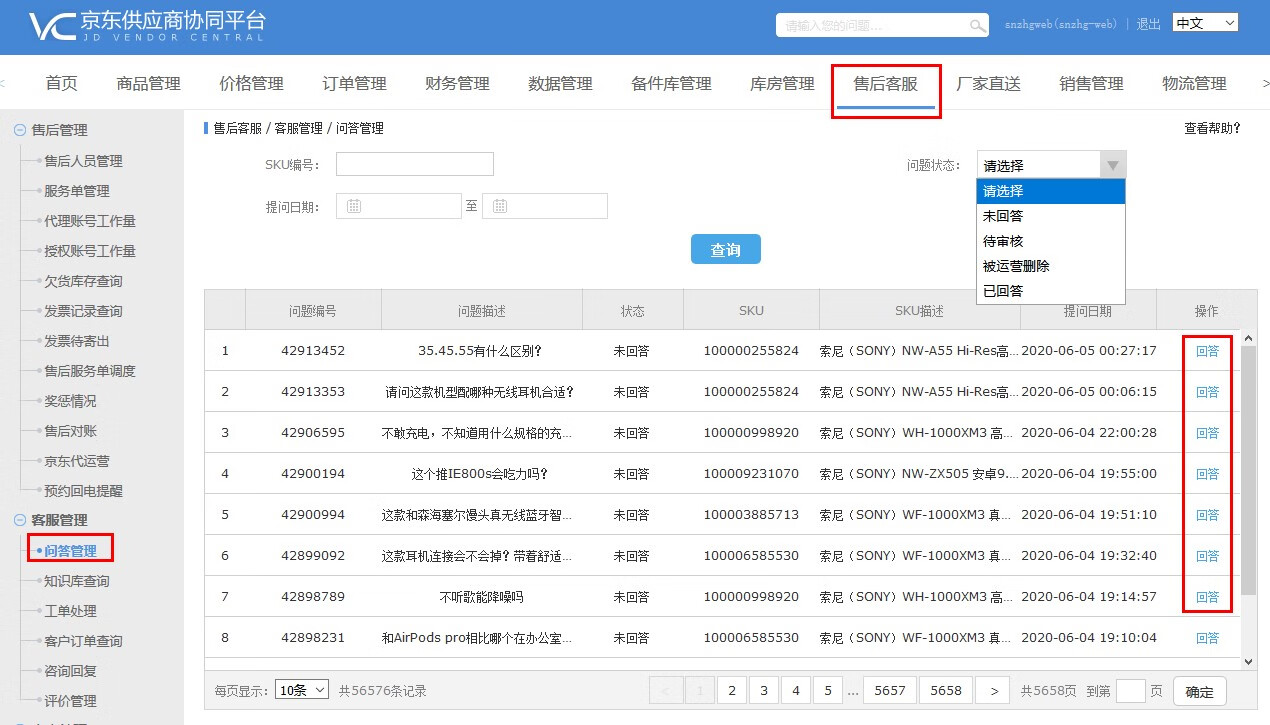Choose 未回答 in the status dropdown
The height and width of the screenshot is (725, 1270).
click(1003, 216)
